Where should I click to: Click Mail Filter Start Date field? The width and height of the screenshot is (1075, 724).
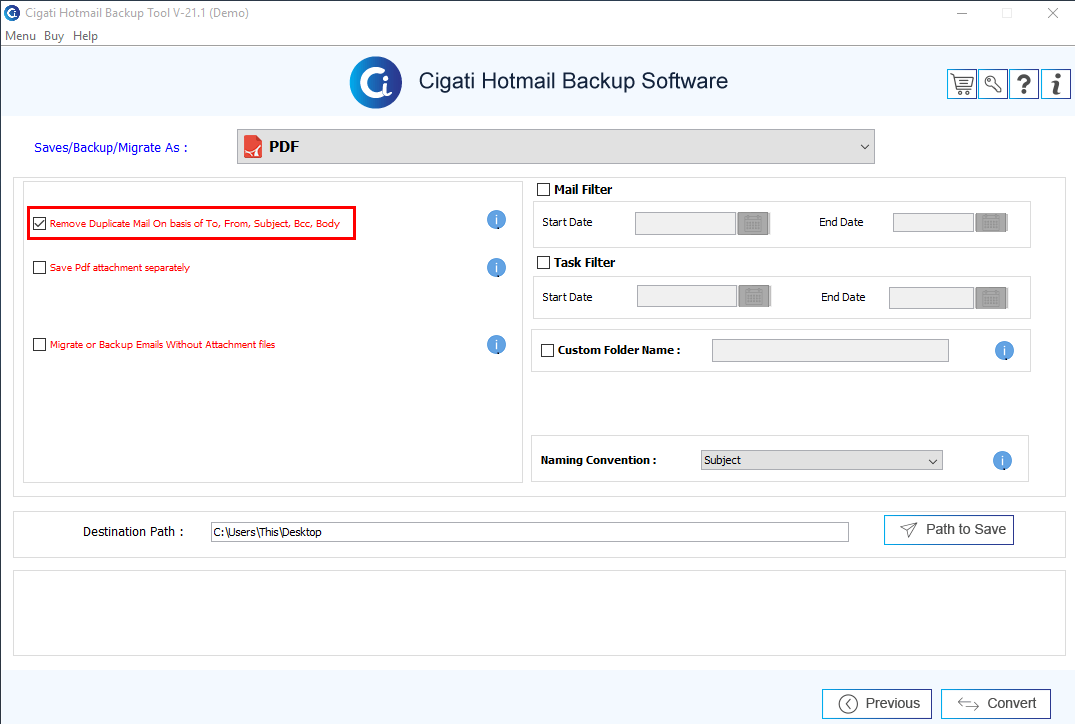point(686,224)
